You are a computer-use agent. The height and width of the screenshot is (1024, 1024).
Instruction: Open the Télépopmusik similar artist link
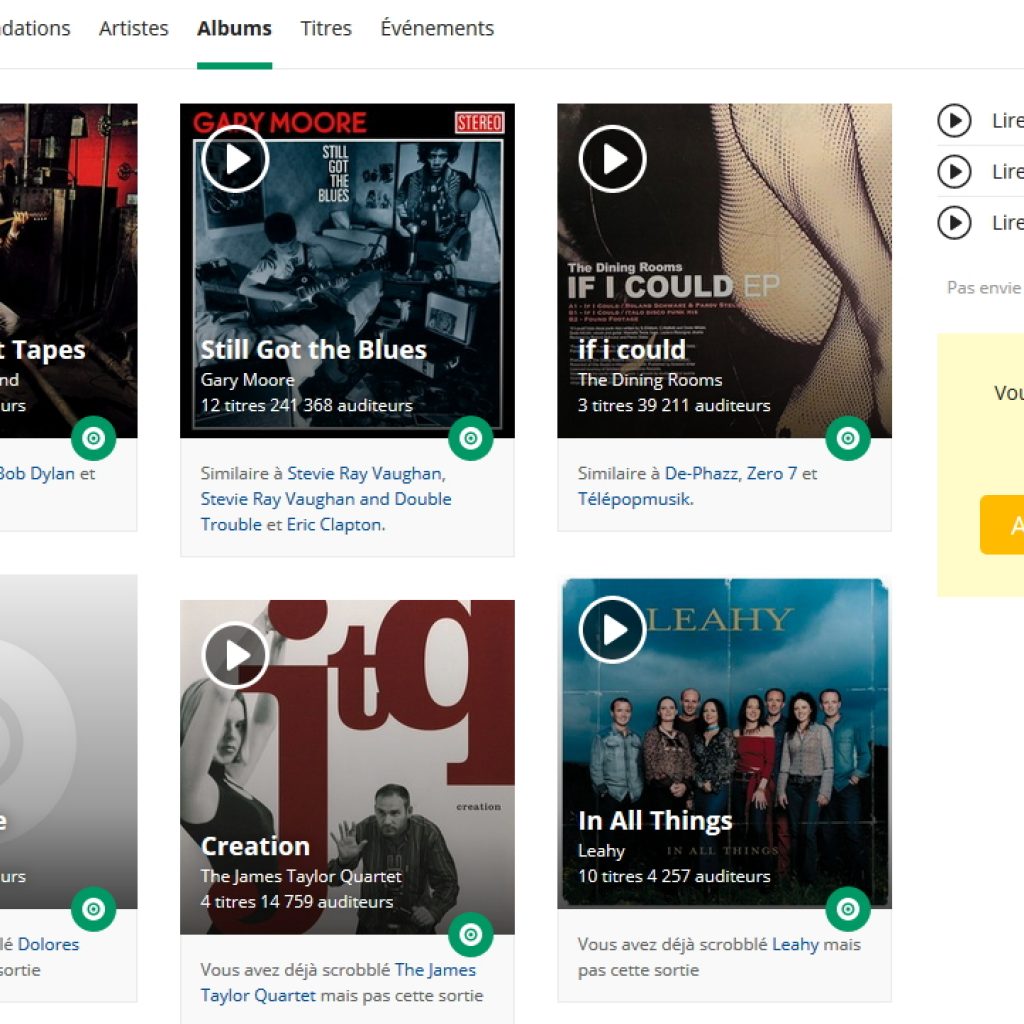point(635,499)
